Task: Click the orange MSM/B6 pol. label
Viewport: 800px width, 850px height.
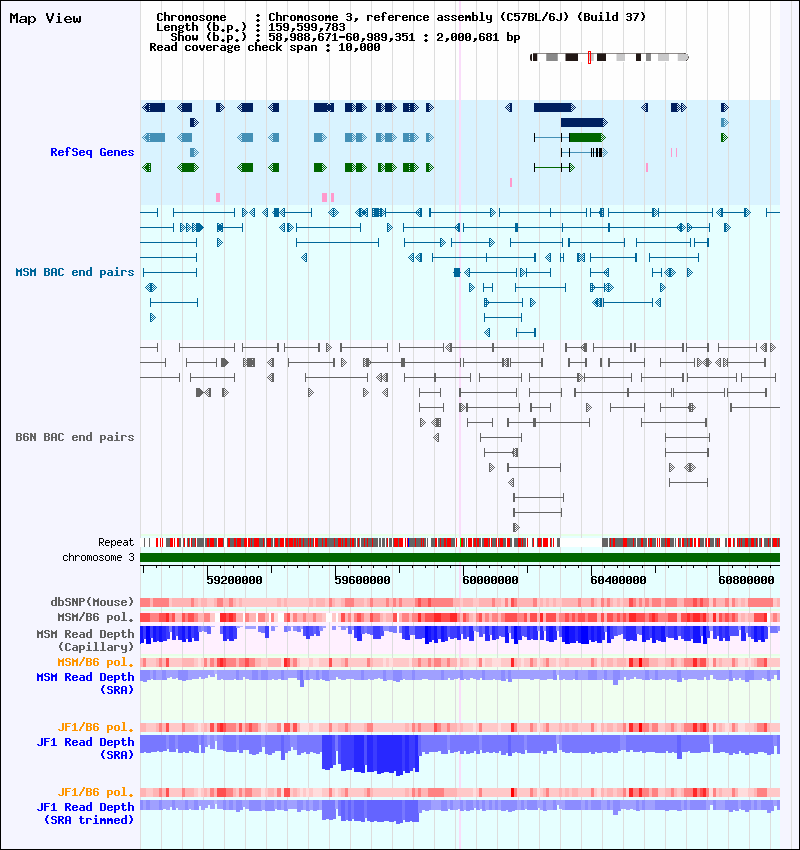Action: [95, 662]
